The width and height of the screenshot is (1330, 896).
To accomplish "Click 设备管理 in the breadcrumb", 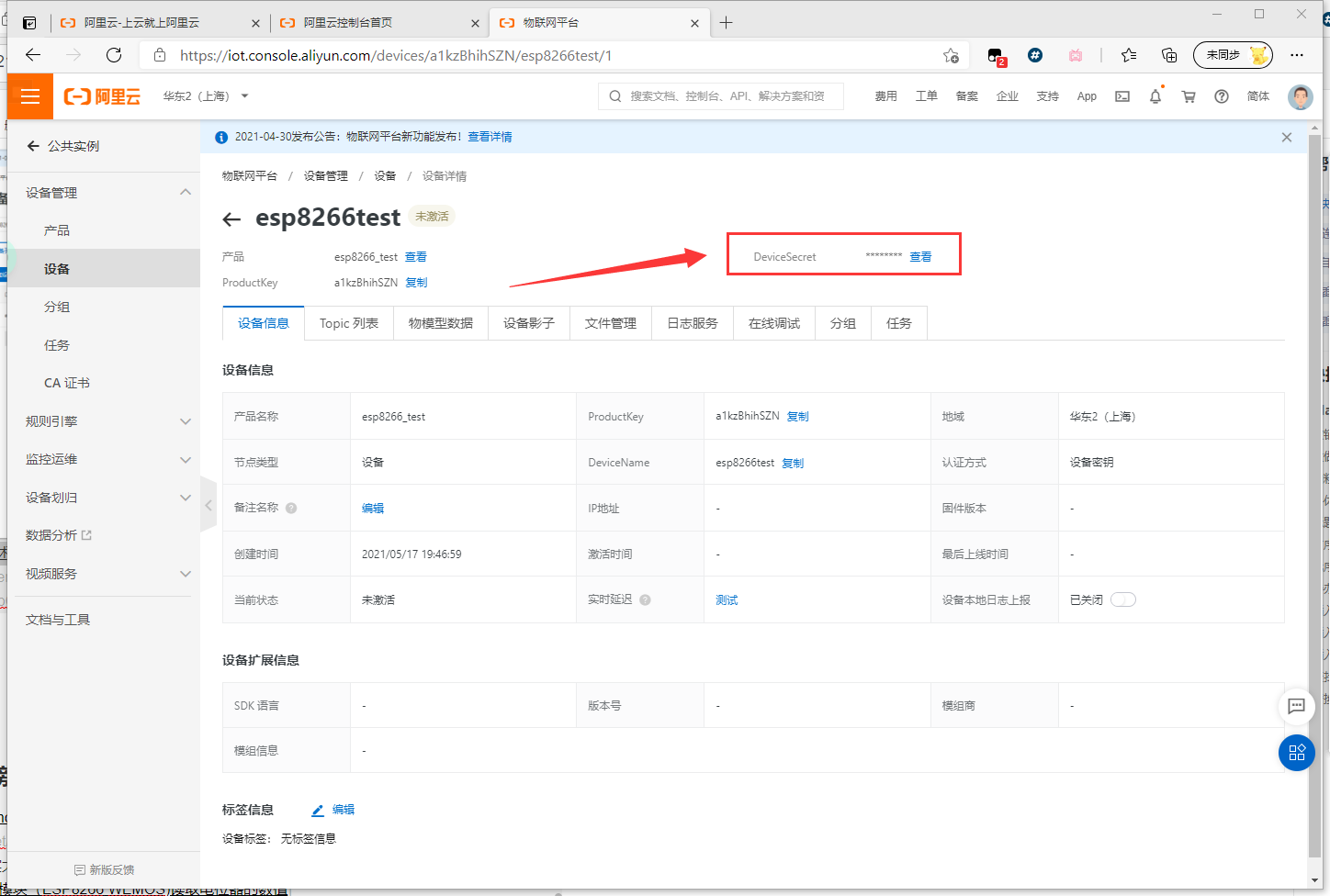I will pyautogui.click(x=325, y=176).
